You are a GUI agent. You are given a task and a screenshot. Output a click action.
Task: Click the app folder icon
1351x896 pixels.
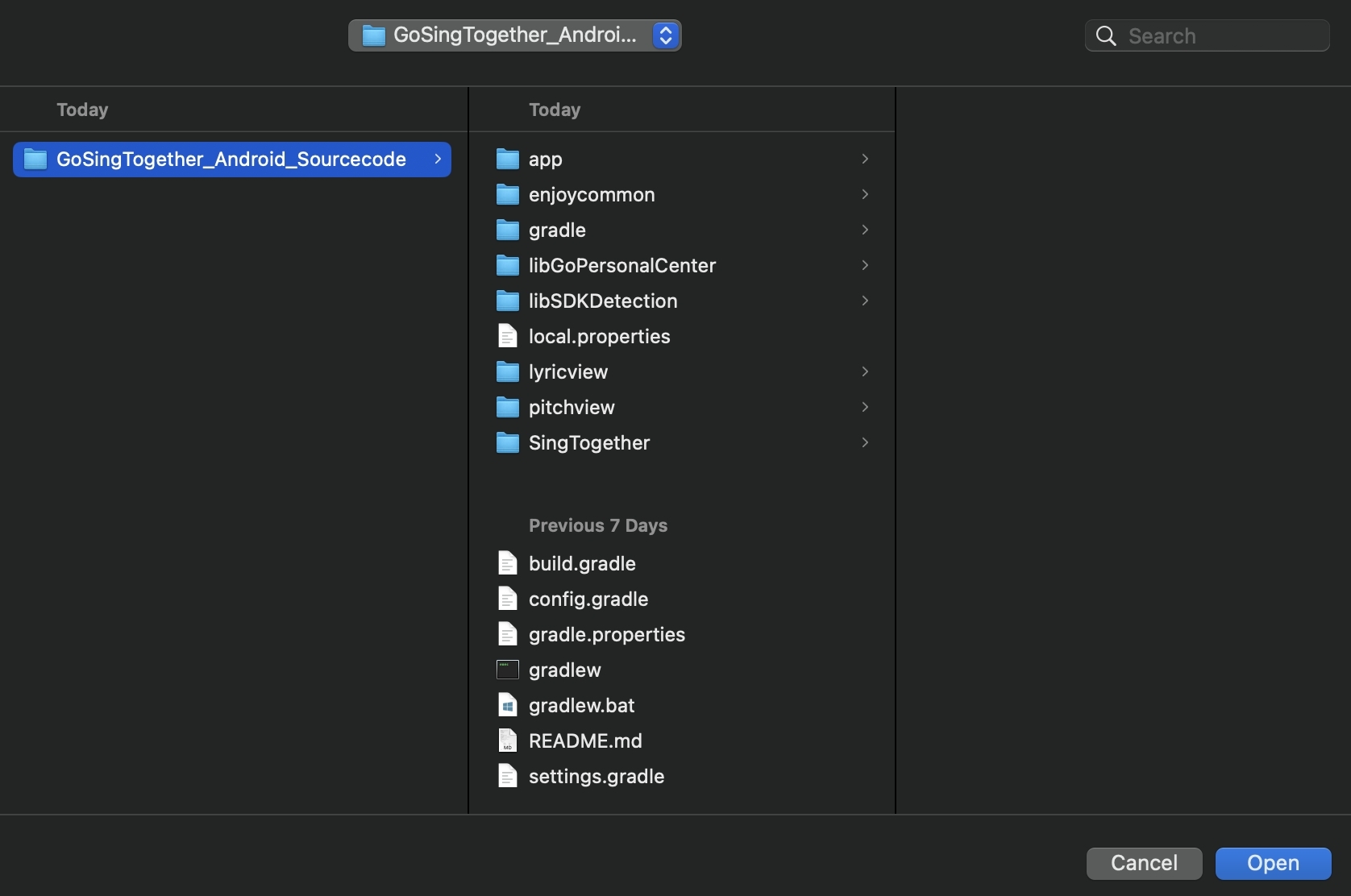[x=507, y=159]
